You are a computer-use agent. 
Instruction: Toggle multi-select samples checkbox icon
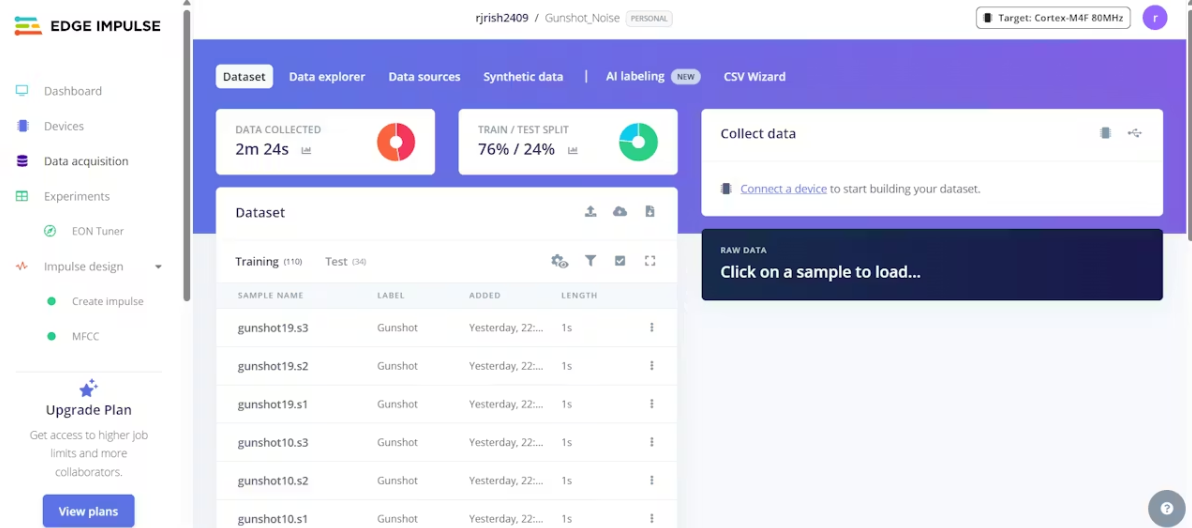click(x=620, y=261)
